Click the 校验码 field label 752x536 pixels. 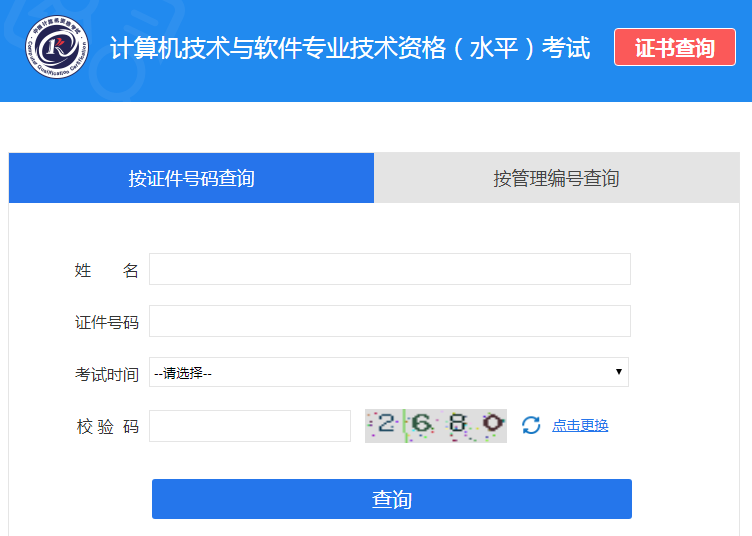106,427
